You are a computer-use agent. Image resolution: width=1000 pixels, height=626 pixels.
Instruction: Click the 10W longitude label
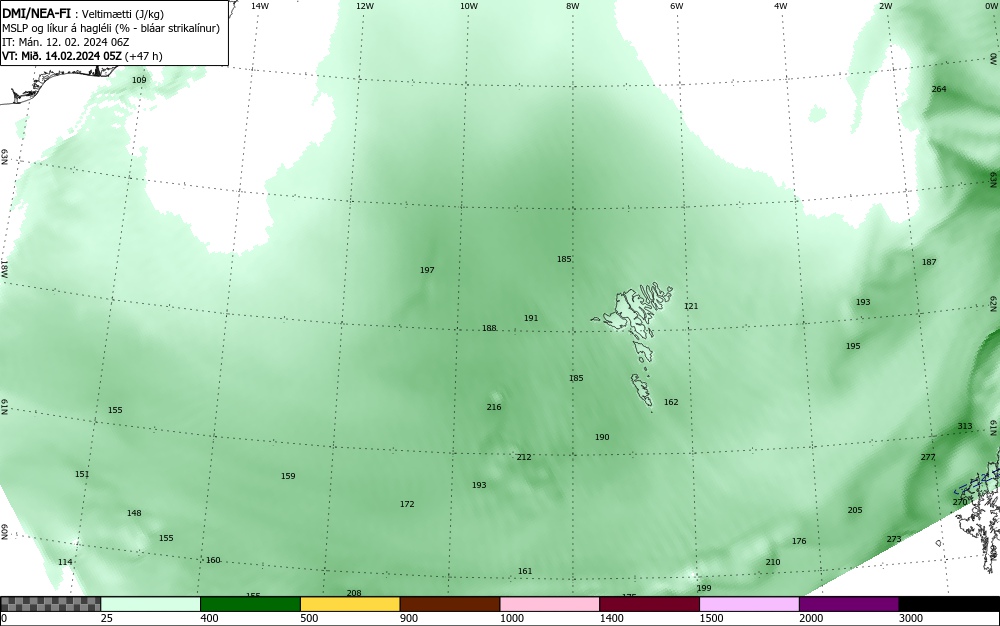coord(469,6)
